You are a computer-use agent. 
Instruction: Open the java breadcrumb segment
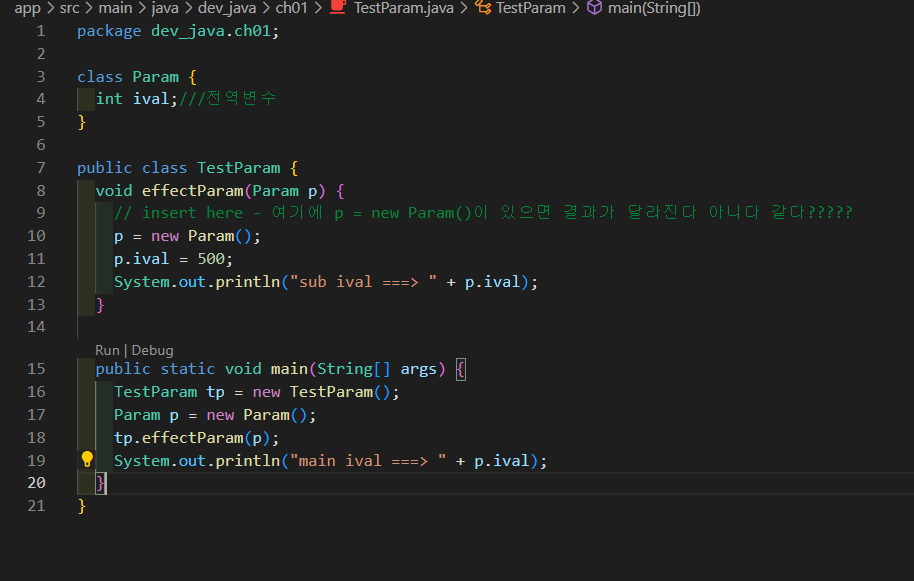(x=165, y=8)
